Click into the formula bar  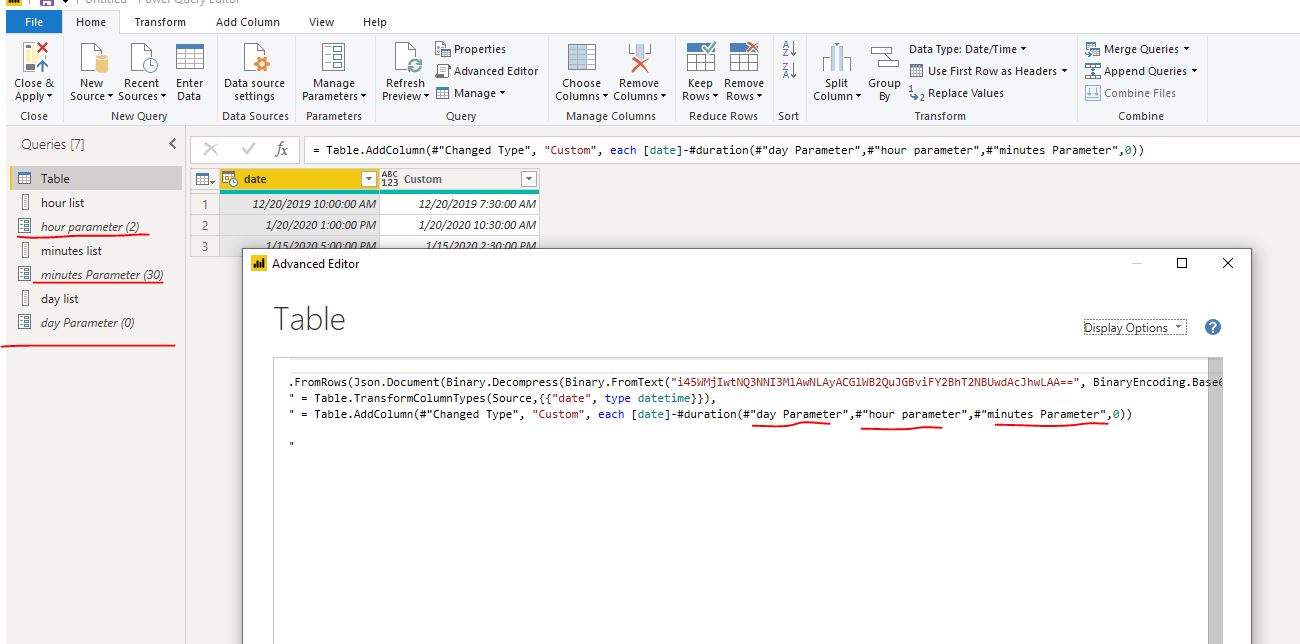(801, 149)
